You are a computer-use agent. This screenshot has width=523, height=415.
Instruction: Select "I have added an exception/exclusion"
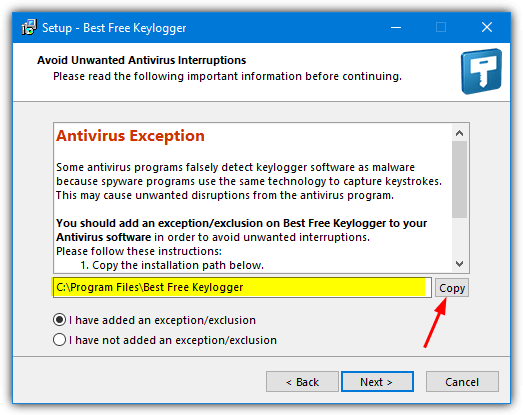(154, 320)
